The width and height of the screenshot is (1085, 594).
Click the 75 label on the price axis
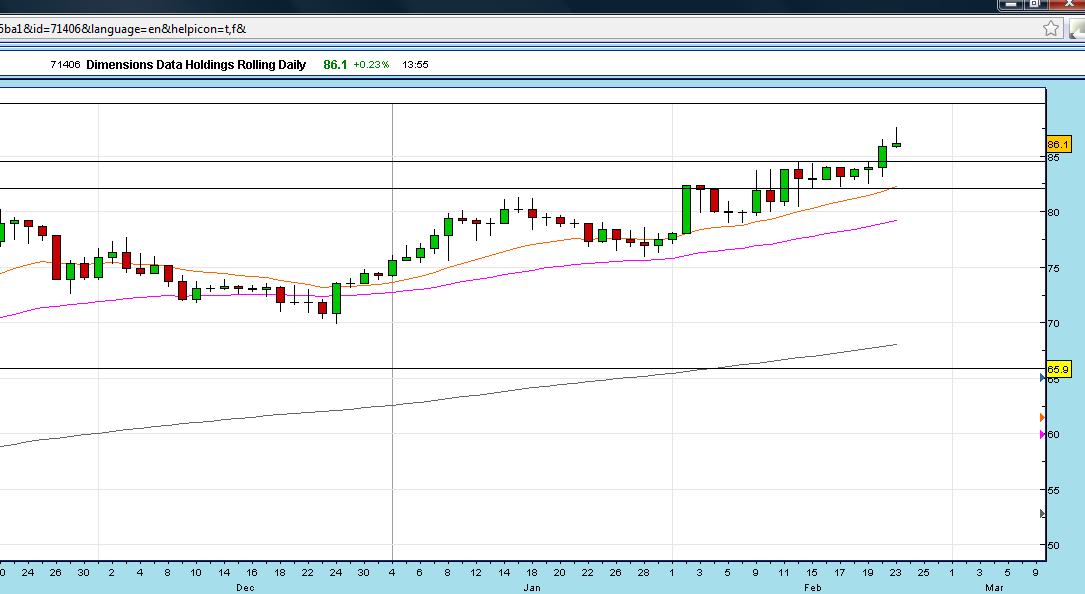pyautogui.click(x=1053, y=269)
